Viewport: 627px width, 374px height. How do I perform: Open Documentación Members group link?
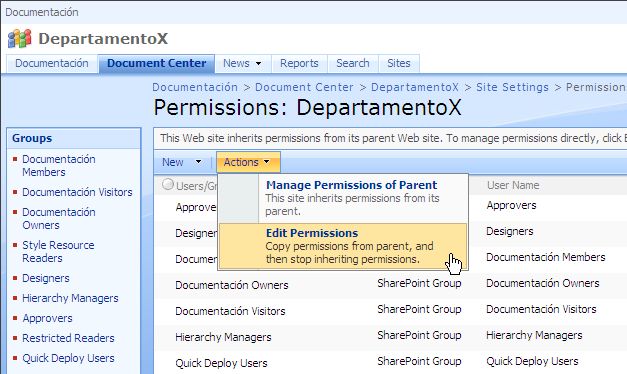pyautogui.click(x=59, y=166)
